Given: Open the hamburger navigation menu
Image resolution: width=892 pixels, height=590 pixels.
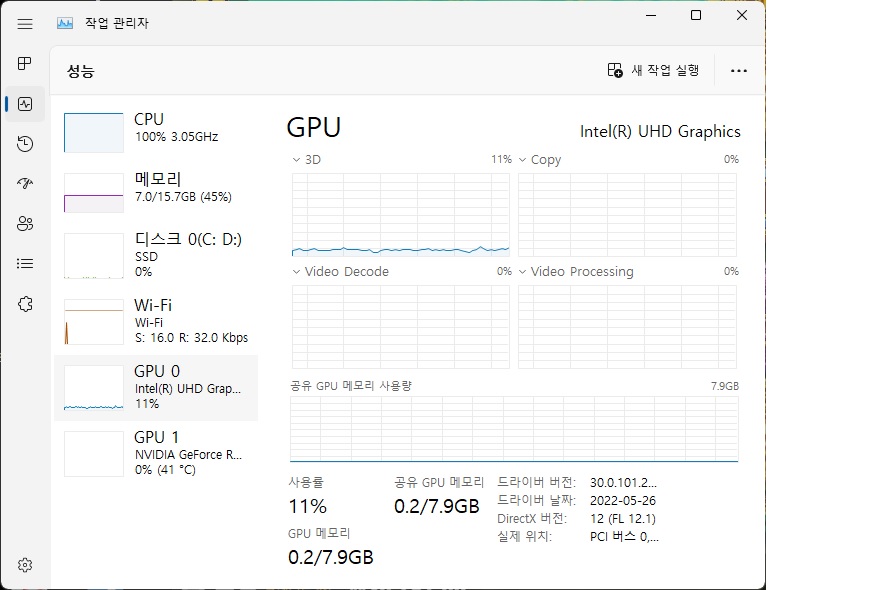Looking at the screenshot, I should 24,24.
